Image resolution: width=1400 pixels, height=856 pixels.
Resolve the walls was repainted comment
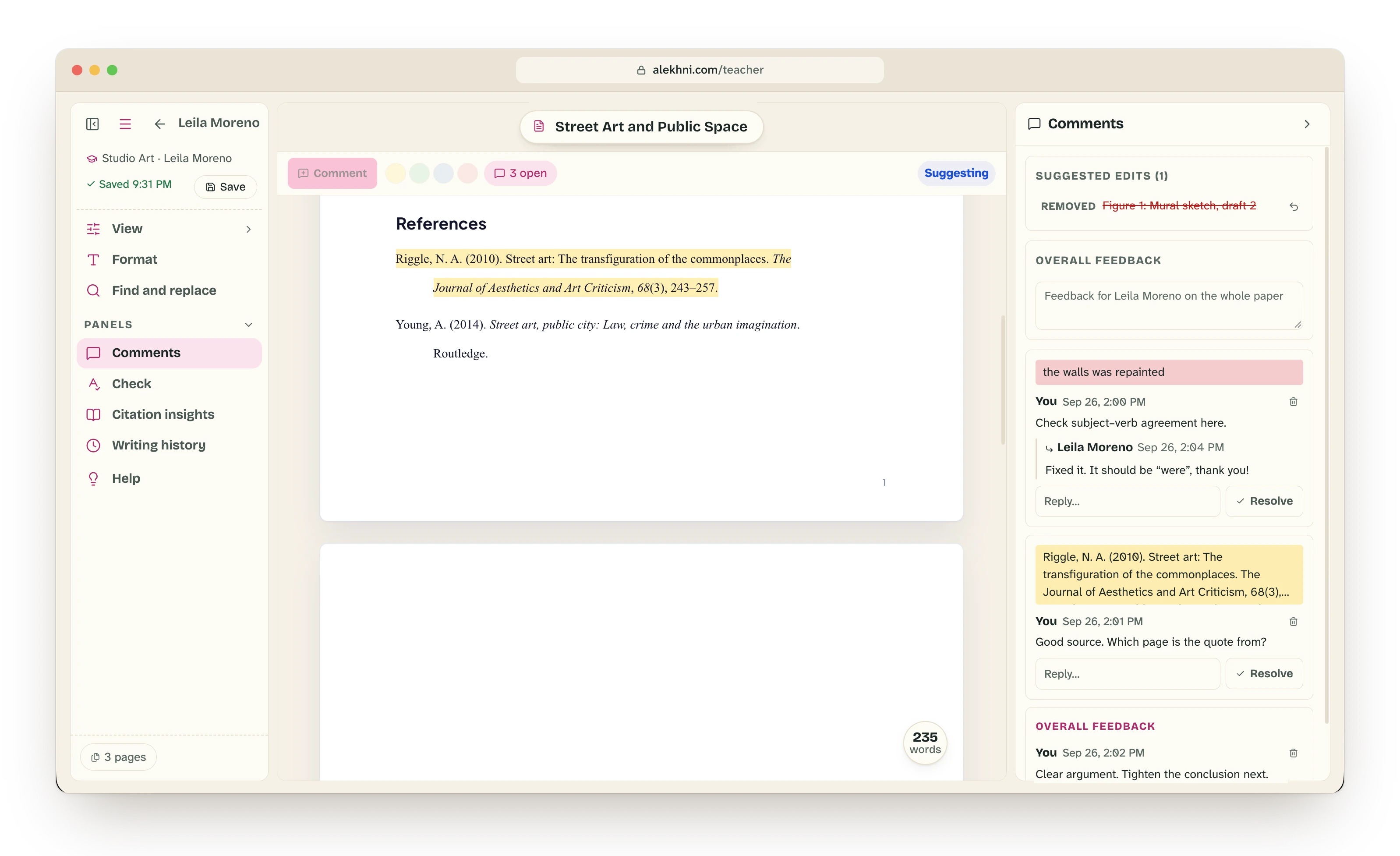click(1264, 501)
